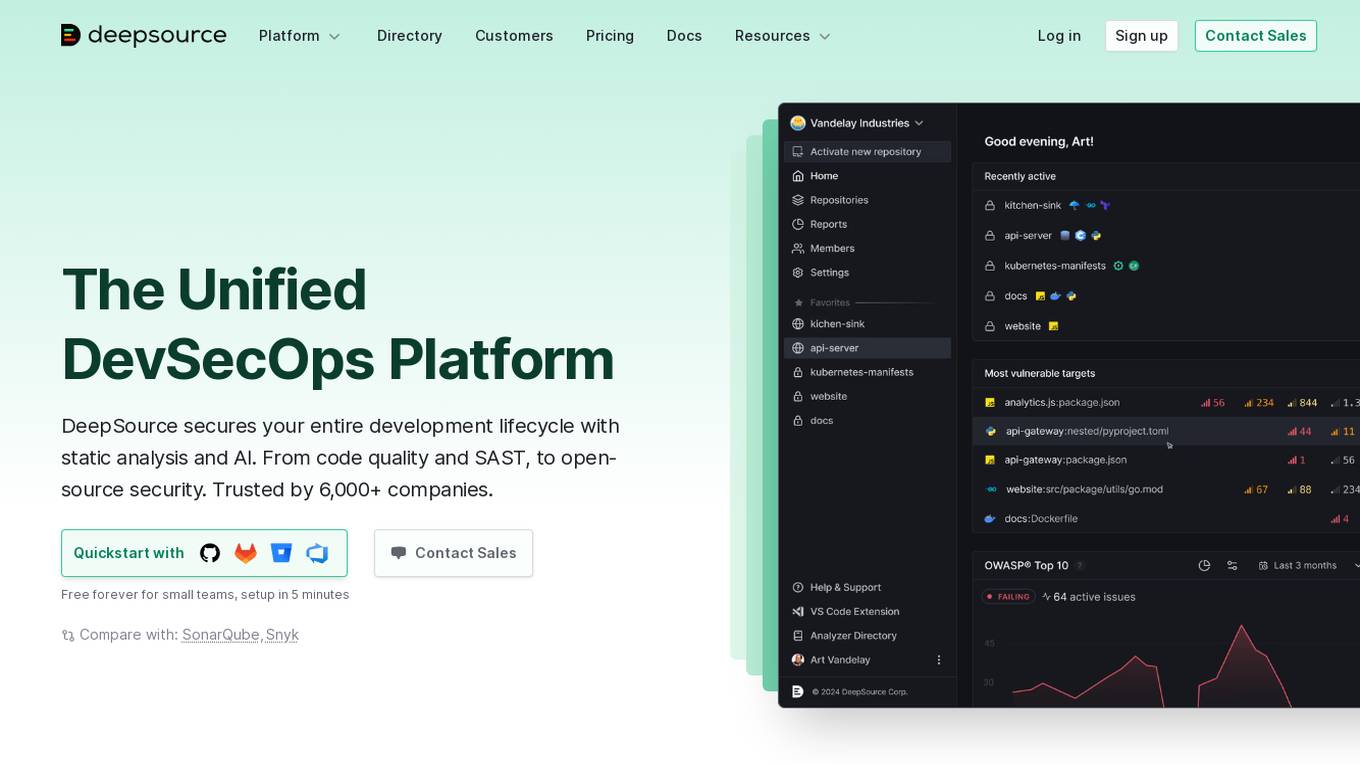Open the SonarQube comparison link
This screenshot has width=1360, height=764.
coord(220,635)
